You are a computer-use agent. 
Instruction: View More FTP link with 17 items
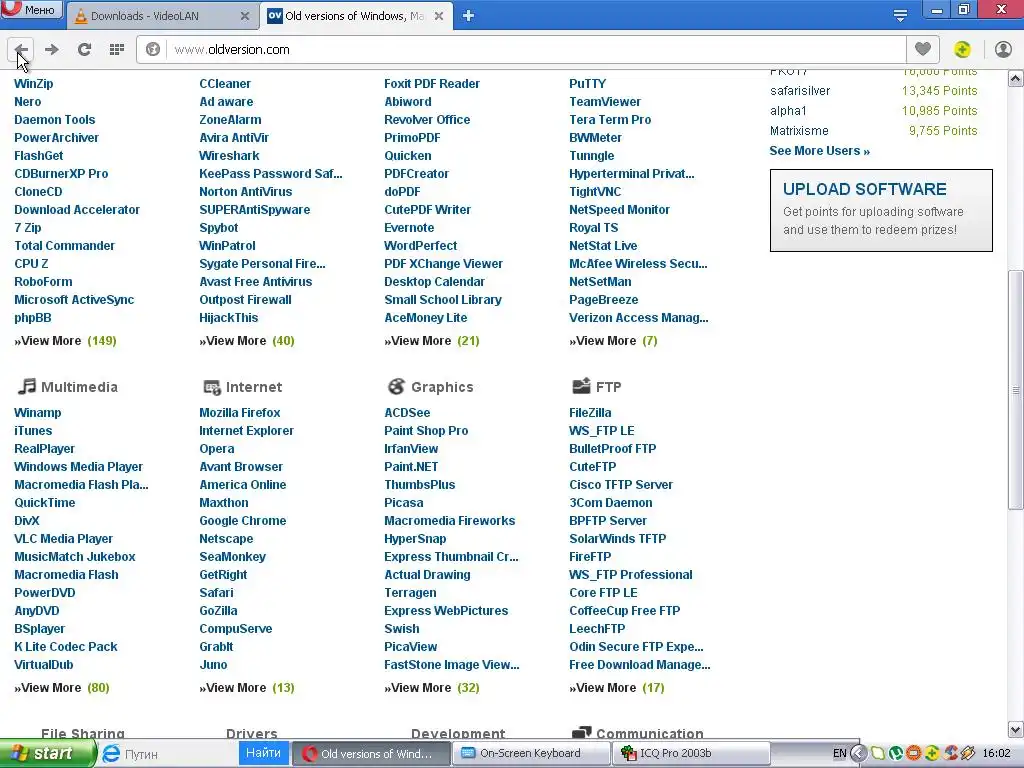coord(616,688)
